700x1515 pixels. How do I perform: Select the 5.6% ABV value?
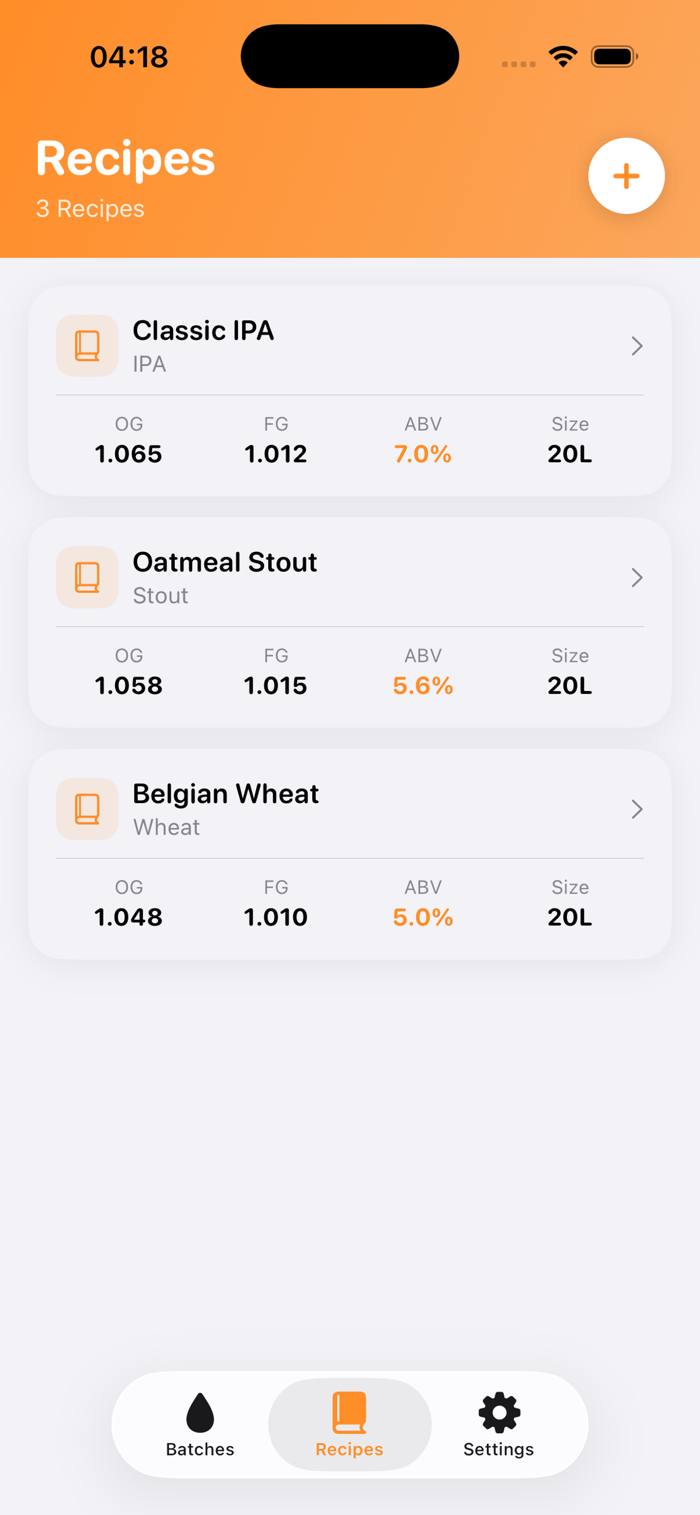(423, 686)
